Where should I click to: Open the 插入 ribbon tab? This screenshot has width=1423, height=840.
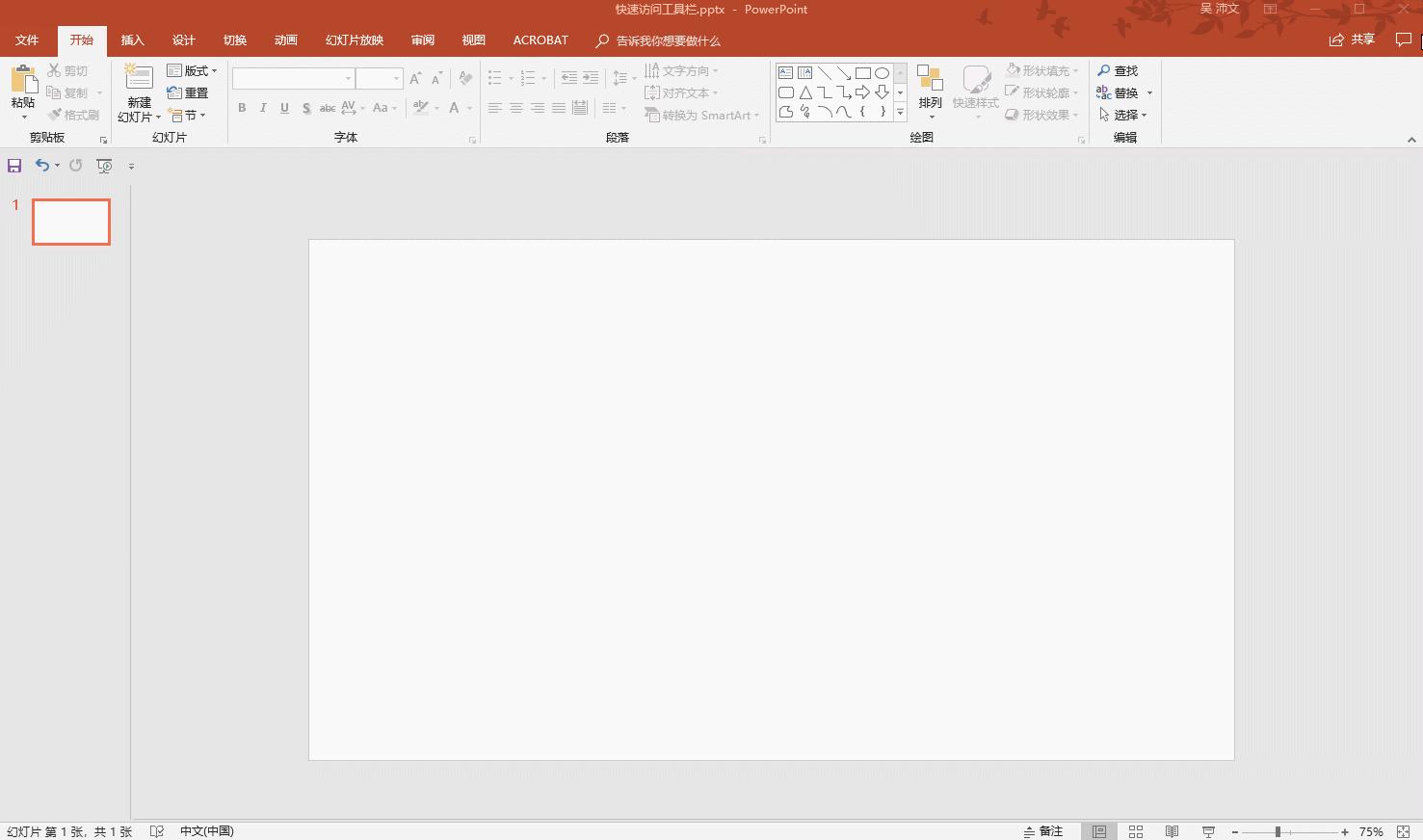(x=132, y=40)
